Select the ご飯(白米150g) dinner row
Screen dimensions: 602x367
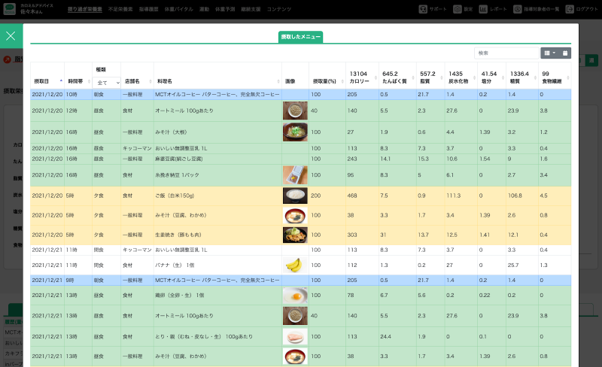pyautogui.click(x=301, y=195)
